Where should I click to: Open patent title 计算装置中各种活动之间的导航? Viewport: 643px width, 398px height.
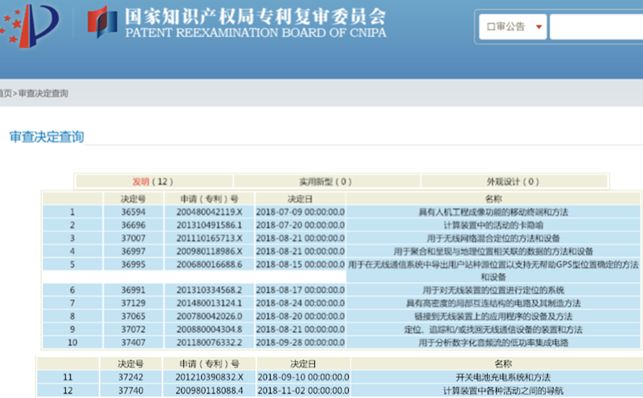[503, 391]
